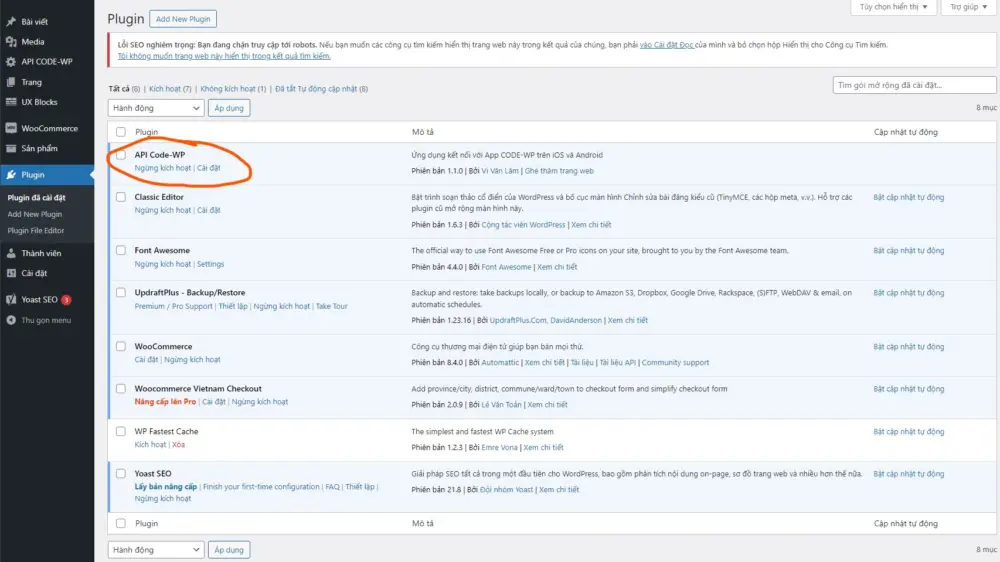
Task: Click the Media icon in sidebar
Action: [11, 41]
